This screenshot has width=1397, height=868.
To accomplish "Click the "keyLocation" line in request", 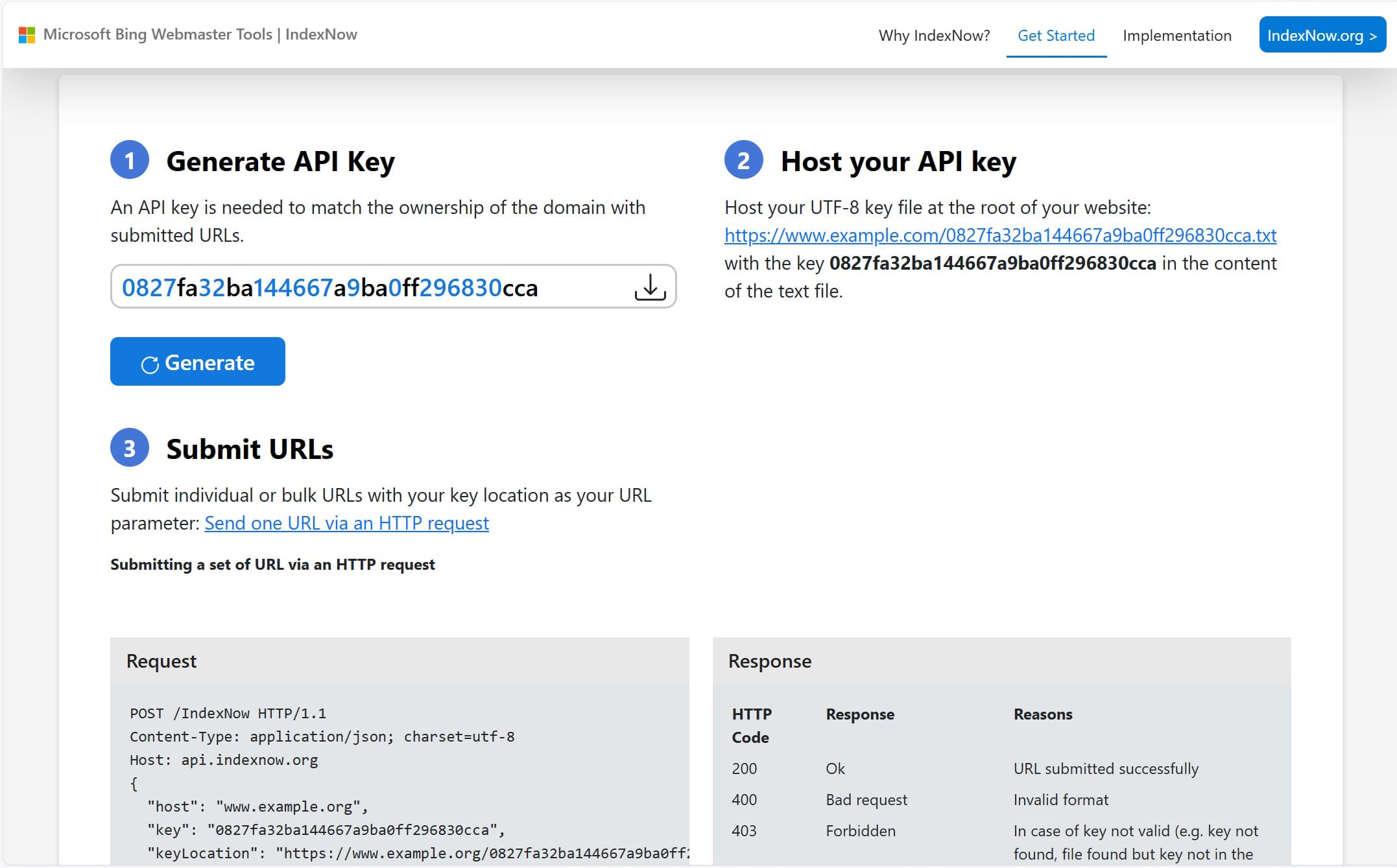I will coord(418,854).
